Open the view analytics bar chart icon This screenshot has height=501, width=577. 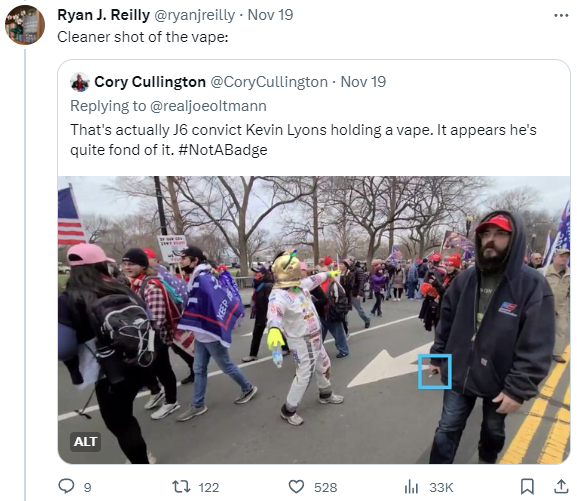[411, 487]
